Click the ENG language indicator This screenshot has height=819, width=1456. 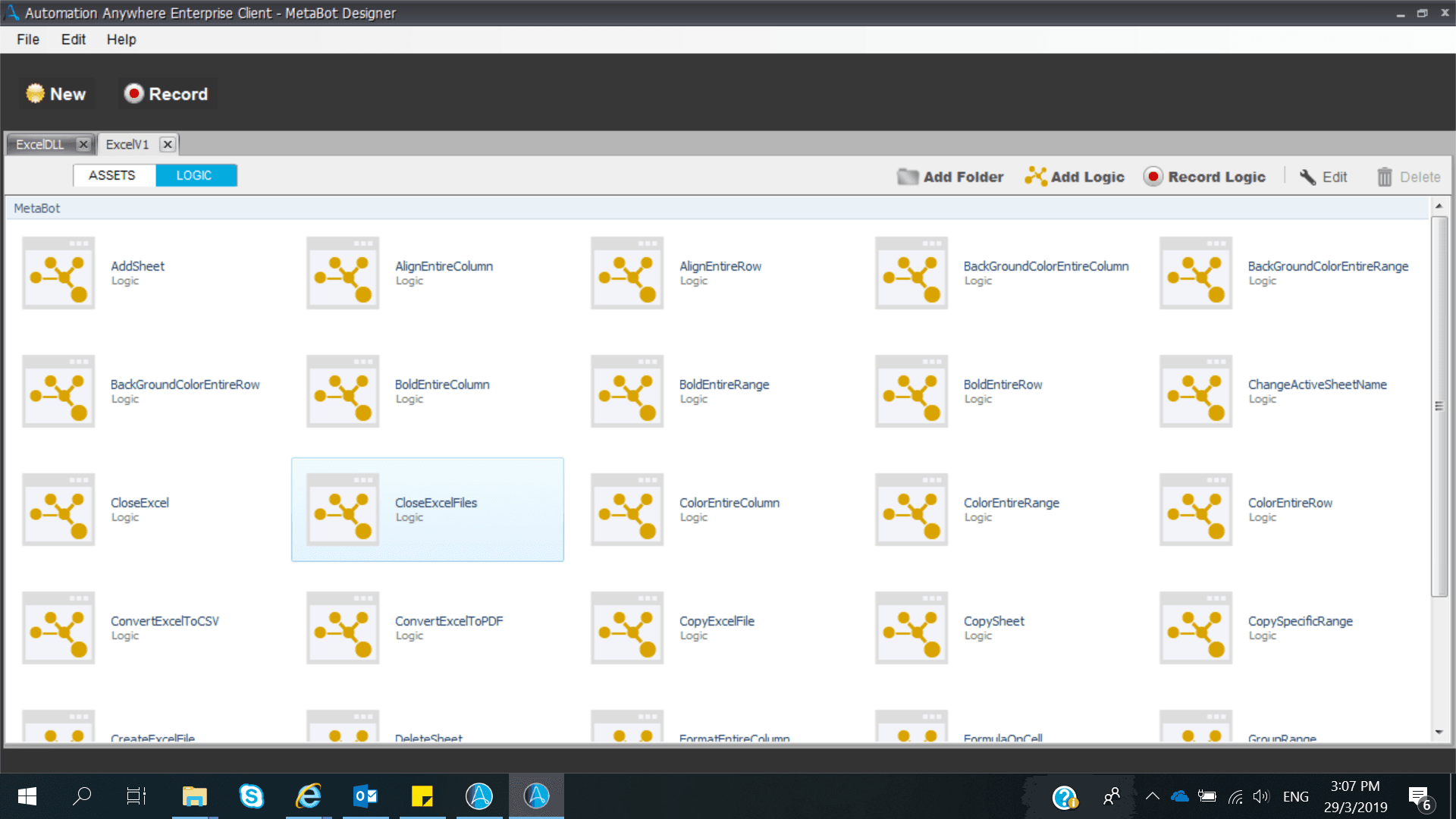click(1296, 796)
